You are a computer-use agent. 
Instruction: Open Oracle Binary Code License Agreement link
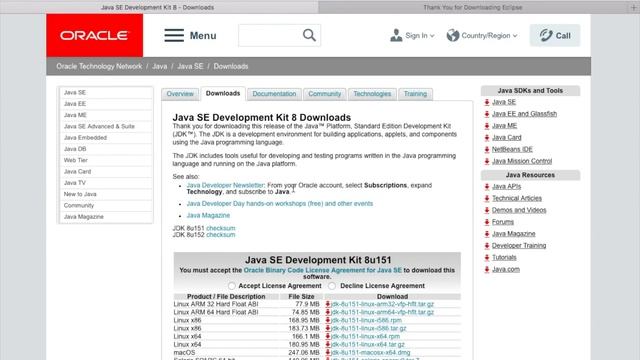point(322,270)
